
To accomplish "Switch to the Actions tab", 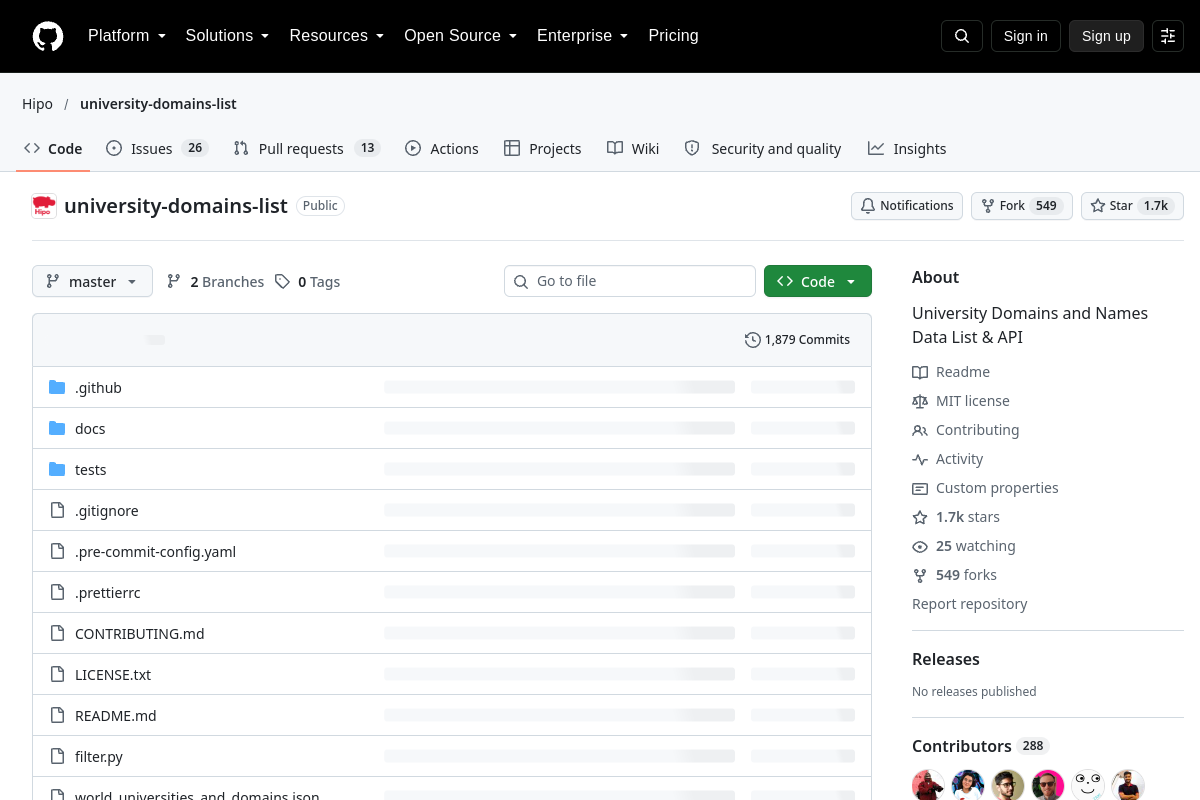I will pos(442,148).
